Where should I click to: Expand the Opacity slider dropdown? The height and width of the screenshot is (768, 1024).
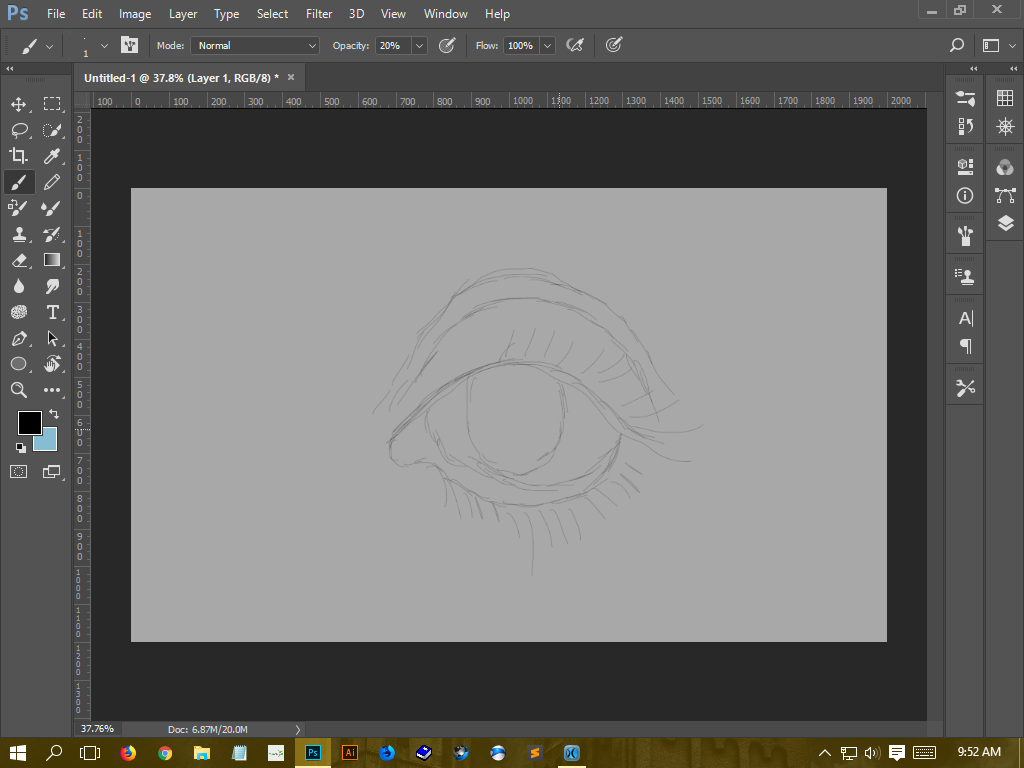click(x=418, y=45)
